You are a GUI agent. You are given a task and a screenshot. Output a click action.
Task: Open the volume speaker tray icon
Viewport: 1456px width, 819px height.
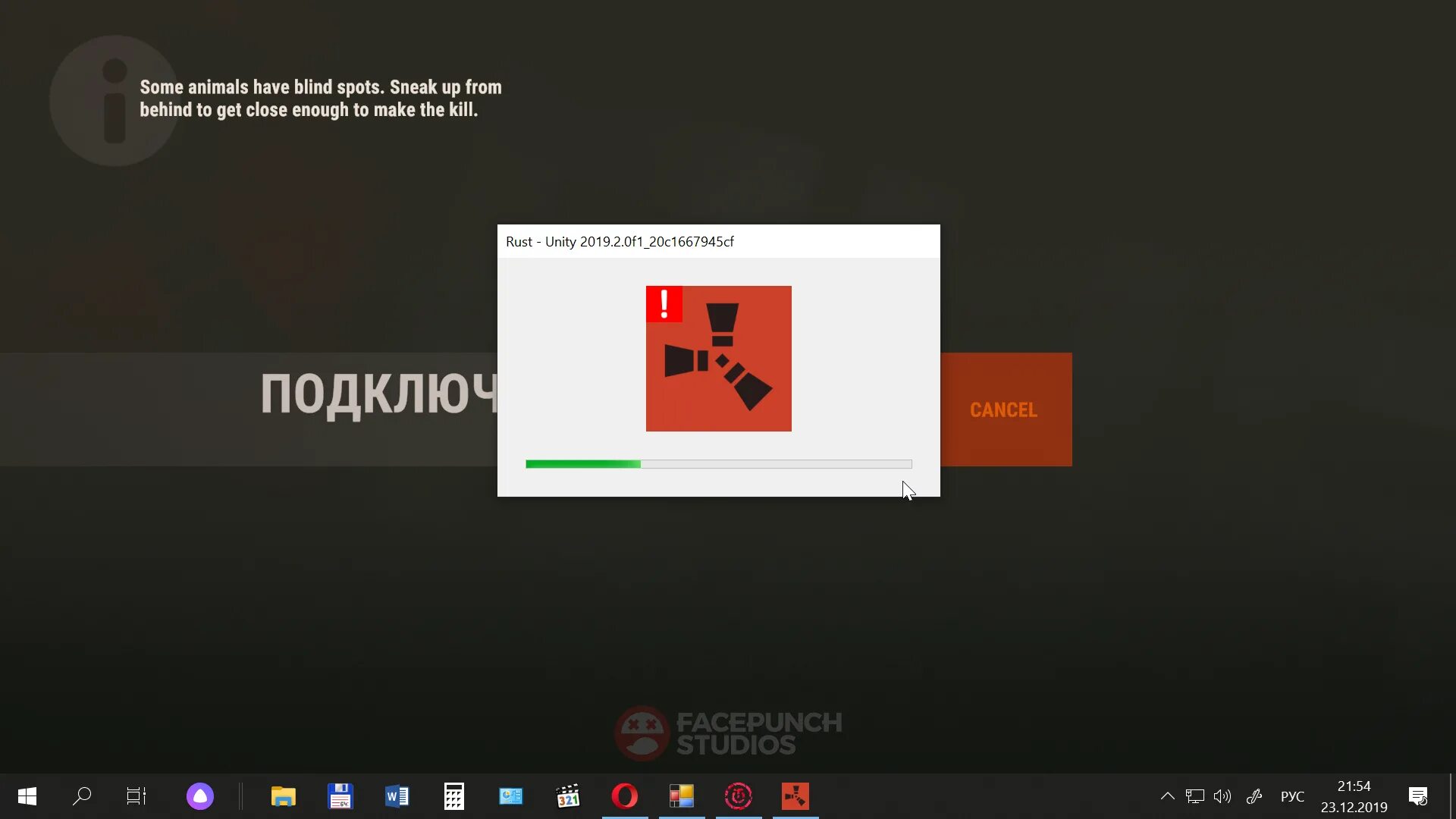(1222, 796)
